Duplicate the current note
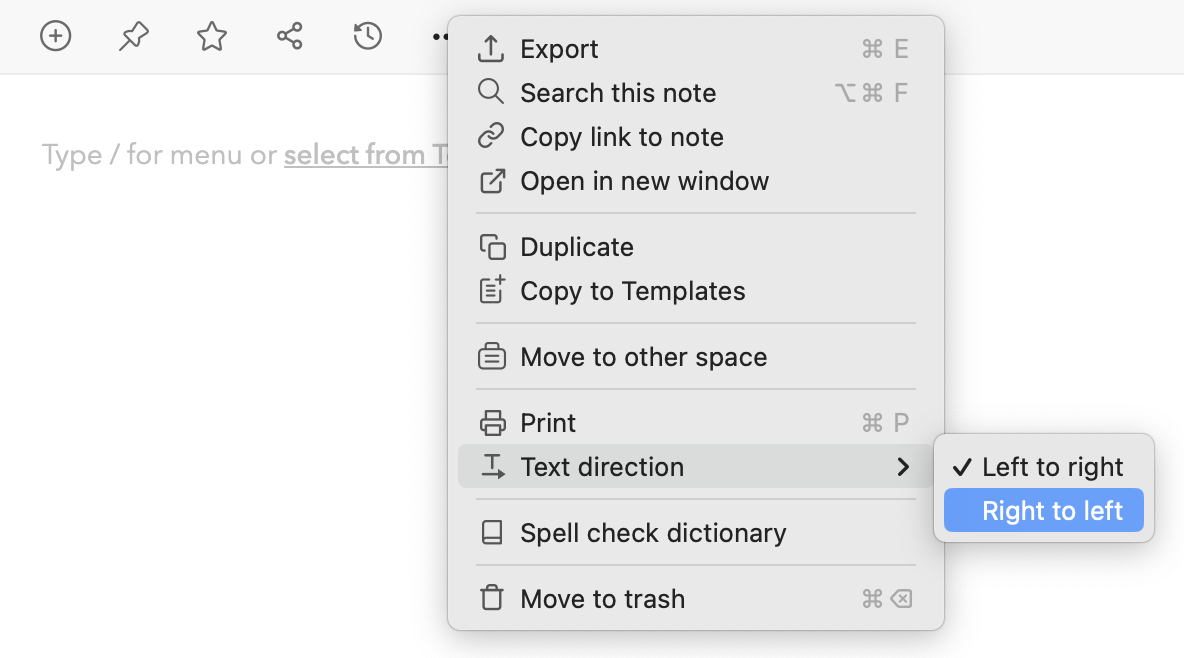The height and width of the screenshot is (658, 1184). tap(576, 247)
